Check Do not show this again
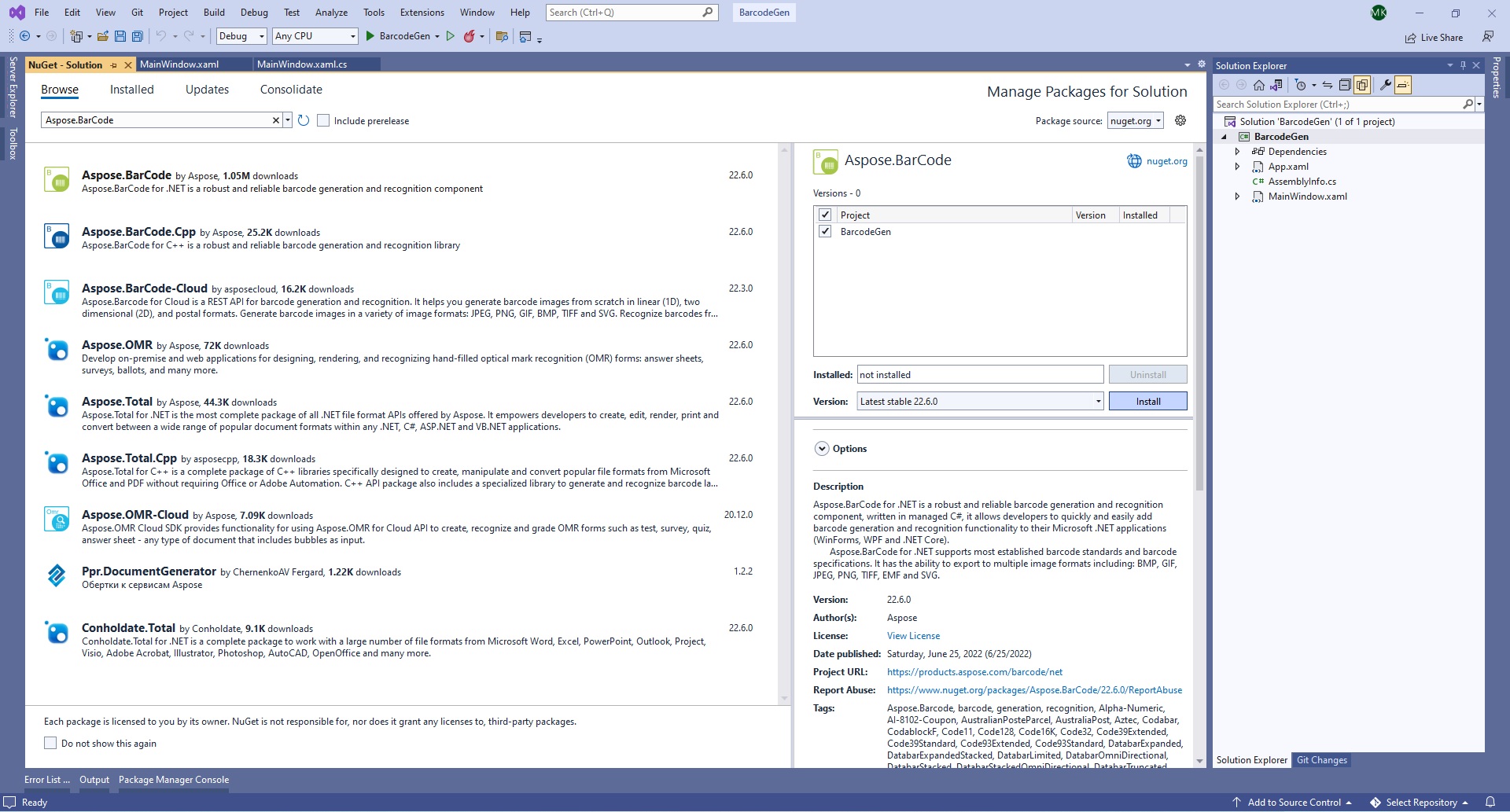Image resolution: width=1510 pixels, height=812 pixels. 50,743
